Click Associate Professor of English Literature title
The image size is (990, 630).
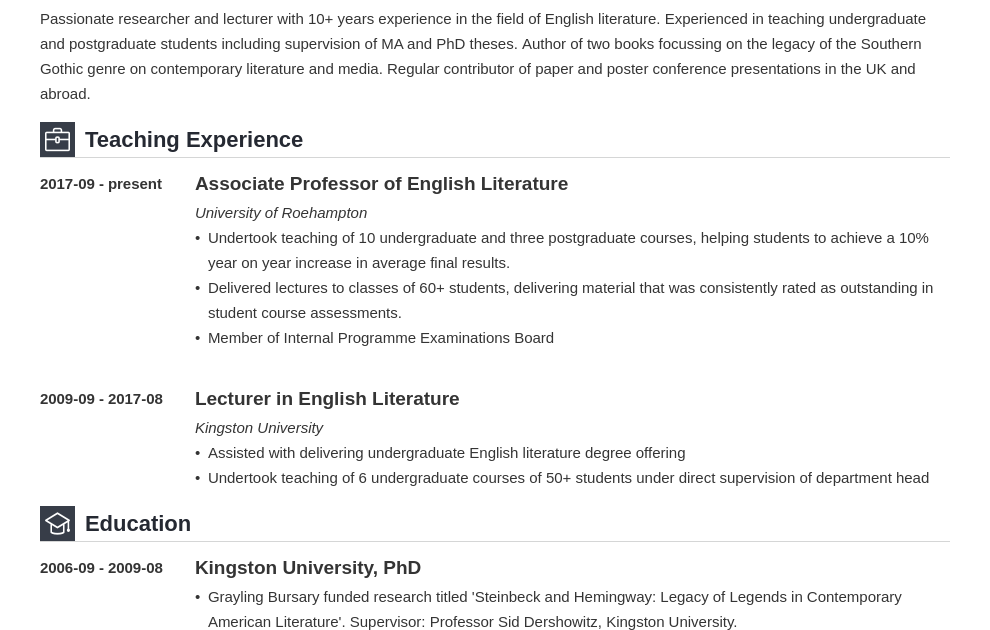381,184
